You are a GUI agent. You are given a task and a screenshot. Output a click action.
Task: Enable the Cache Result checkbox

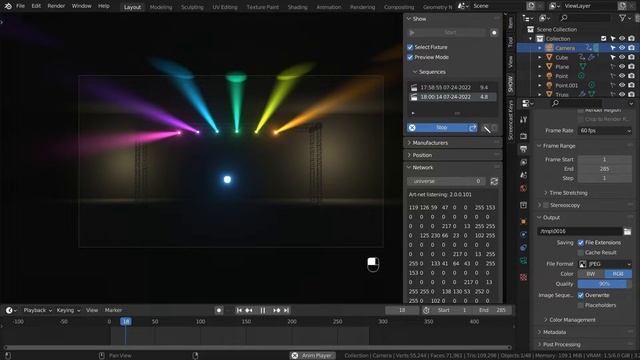[581, 253]
